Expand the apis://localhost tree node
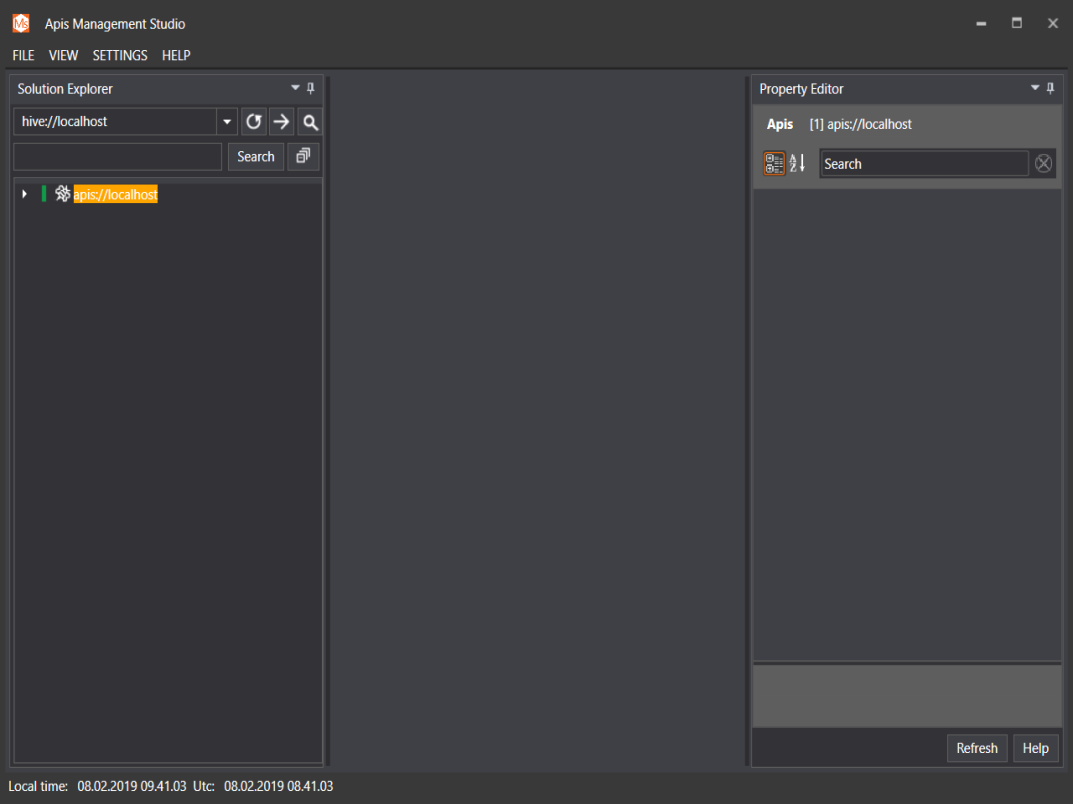 point(25,195)
